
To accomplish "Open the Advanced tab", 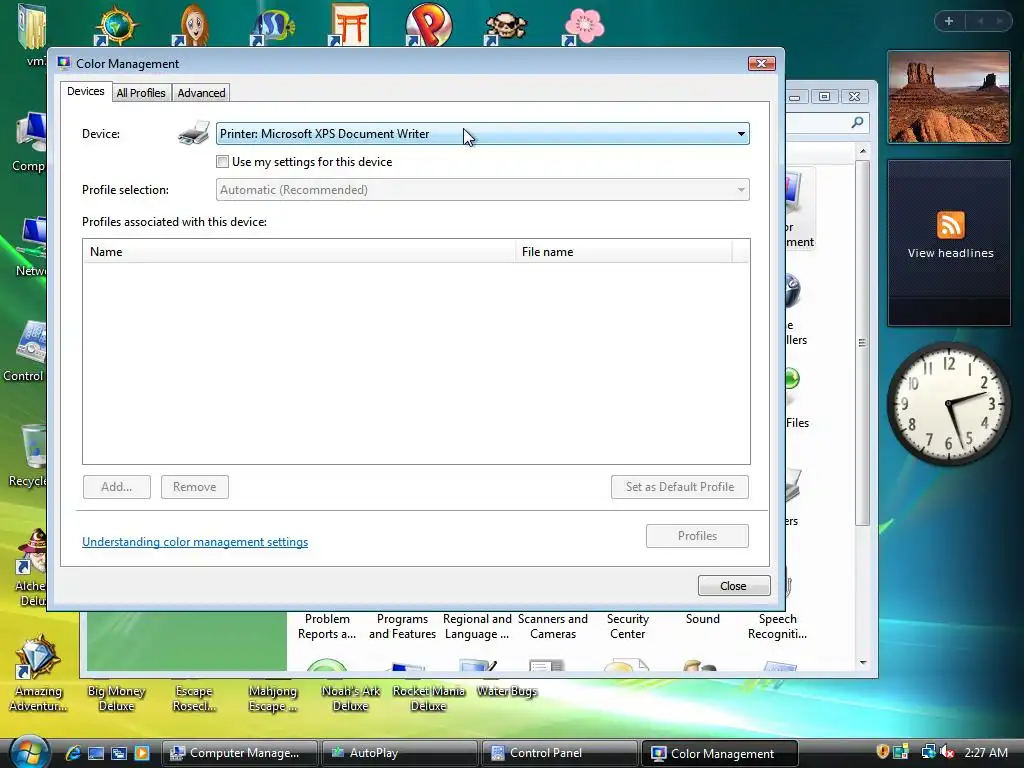I will (x=201, y=93).
